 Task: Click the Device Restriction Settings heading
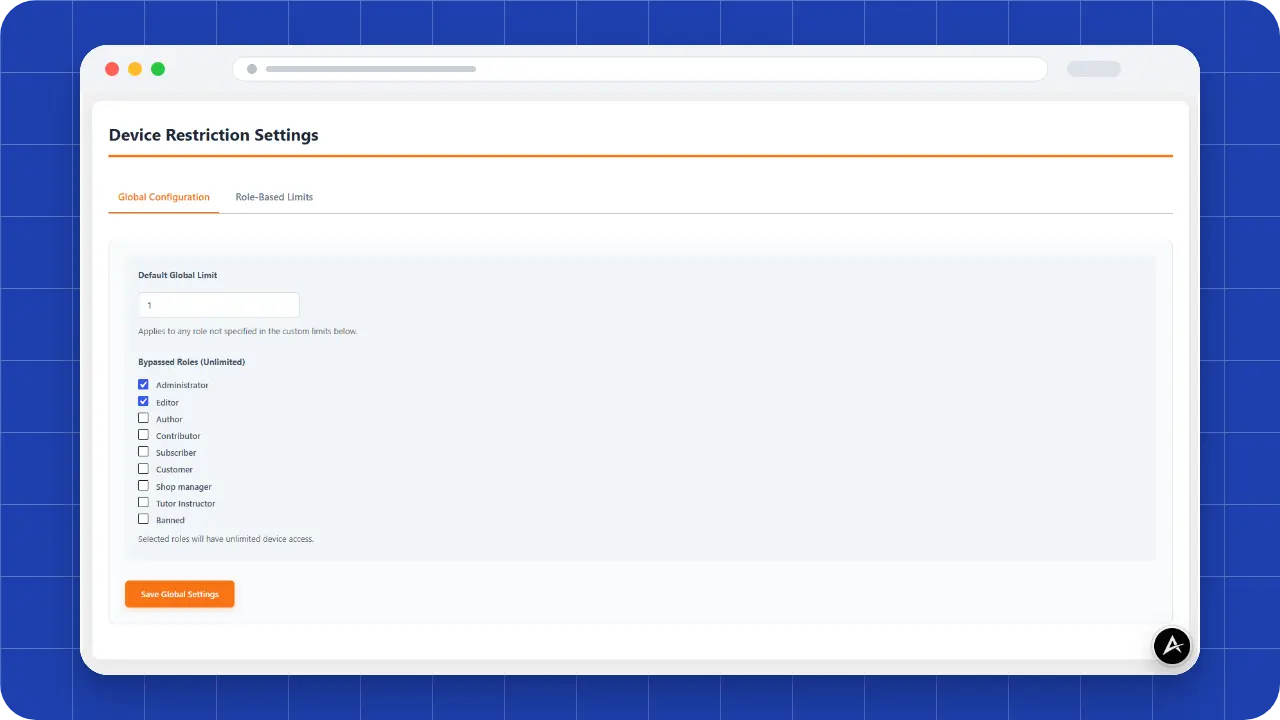pyautogui.click(x=214, y=135)
